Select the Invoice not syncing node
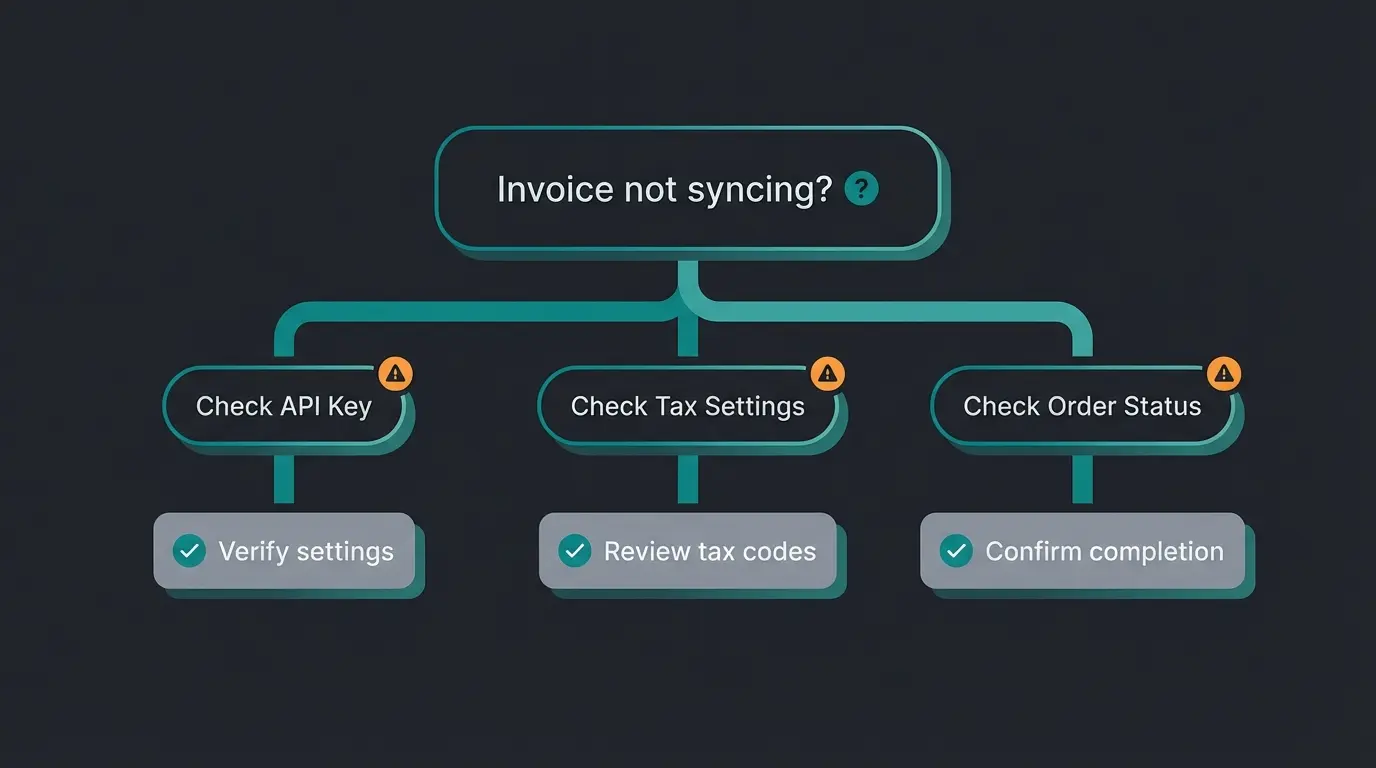 click(x=665, y=188)
